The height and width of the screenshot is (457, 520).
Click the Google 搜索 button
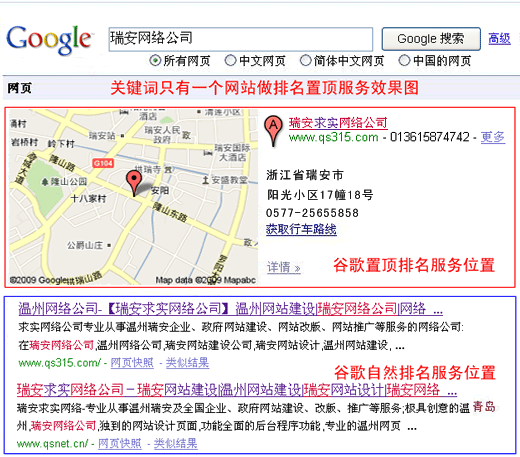pos(431,39)
